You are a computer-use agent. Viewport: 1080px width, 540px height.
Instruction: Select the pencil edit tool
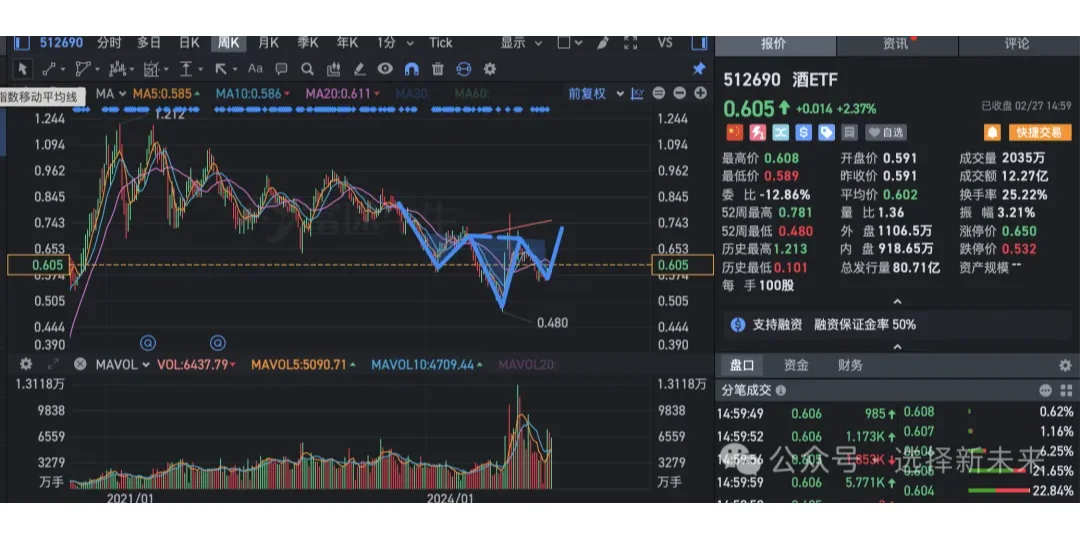(x=360, y=69)
